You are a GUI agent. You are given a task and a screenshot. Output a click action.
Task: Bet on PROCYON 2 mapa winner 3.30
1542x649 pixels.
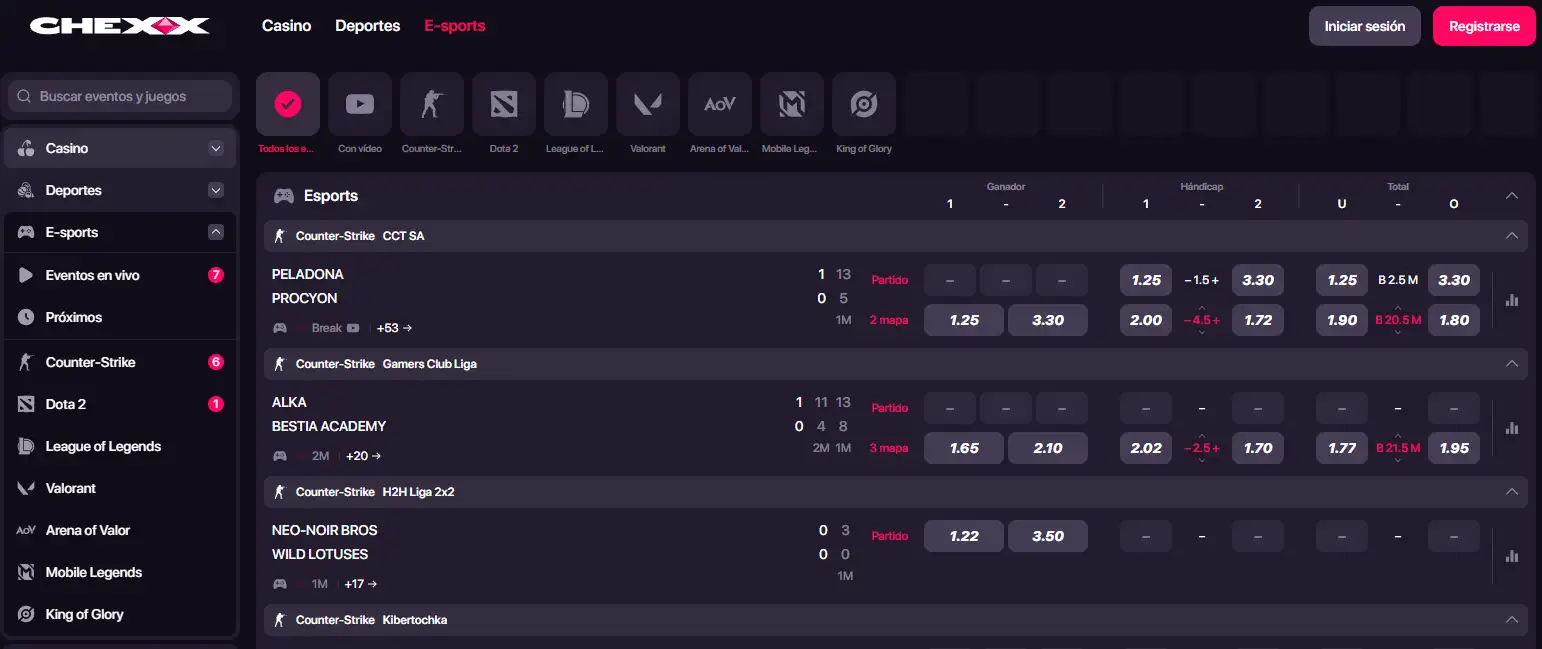pos(1048,320)
